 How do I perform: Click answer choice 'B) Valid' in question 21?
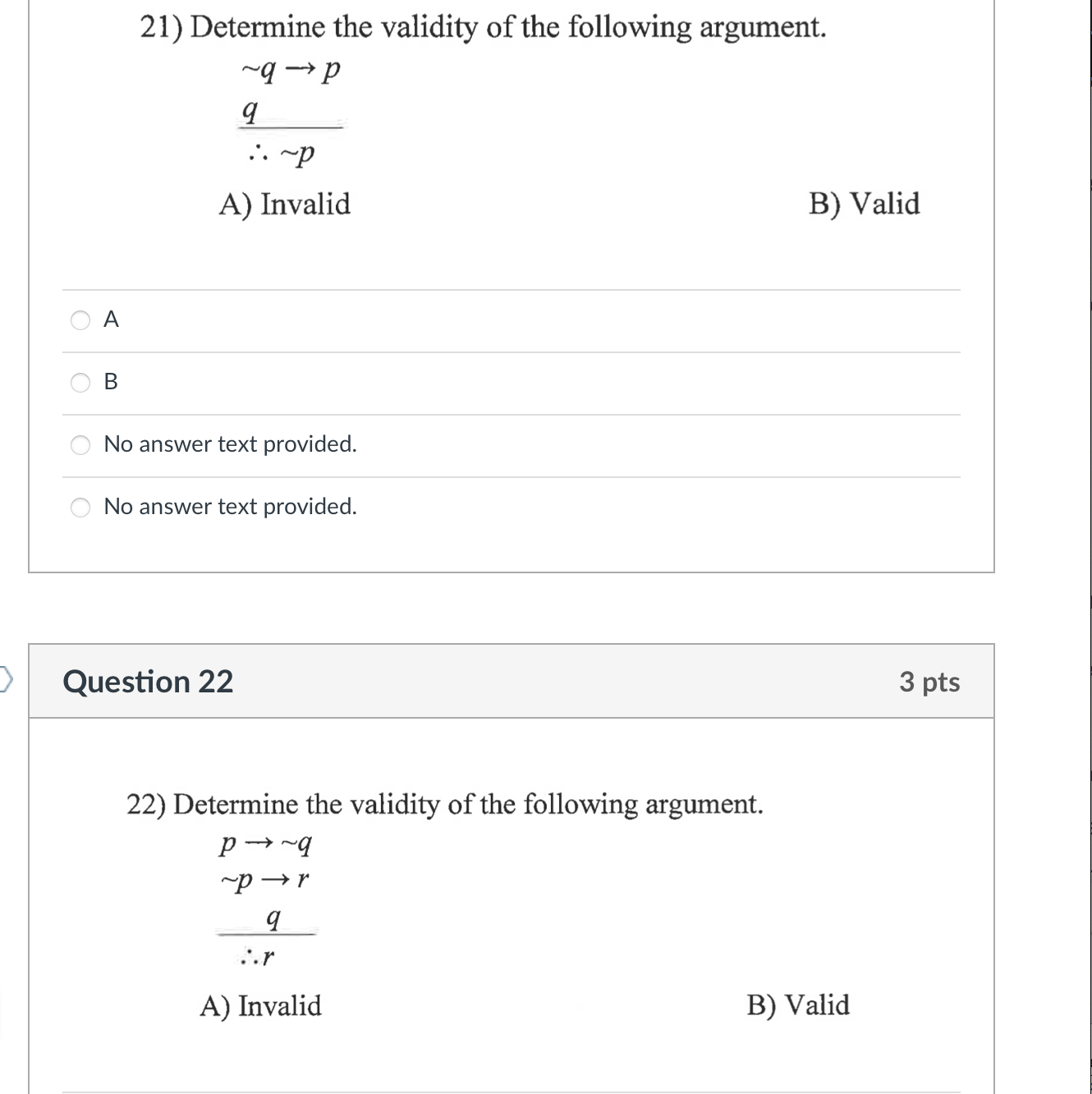click(x=864, y=203)
